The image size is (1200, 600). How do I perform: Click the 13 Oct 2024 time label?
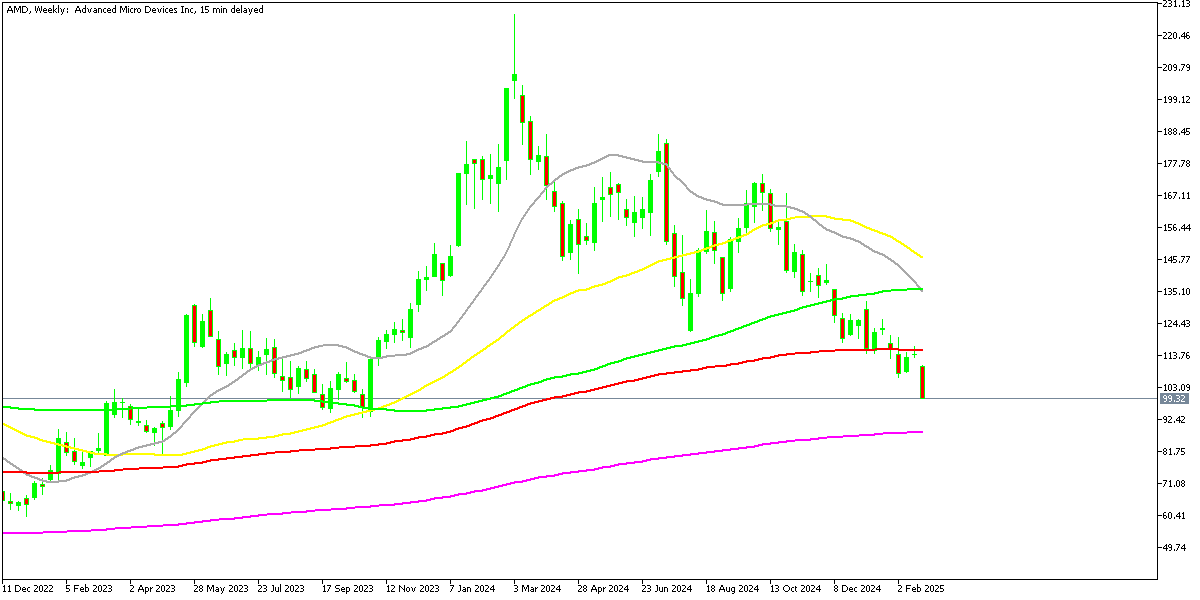pyautogui.click(x=797, y=589)
